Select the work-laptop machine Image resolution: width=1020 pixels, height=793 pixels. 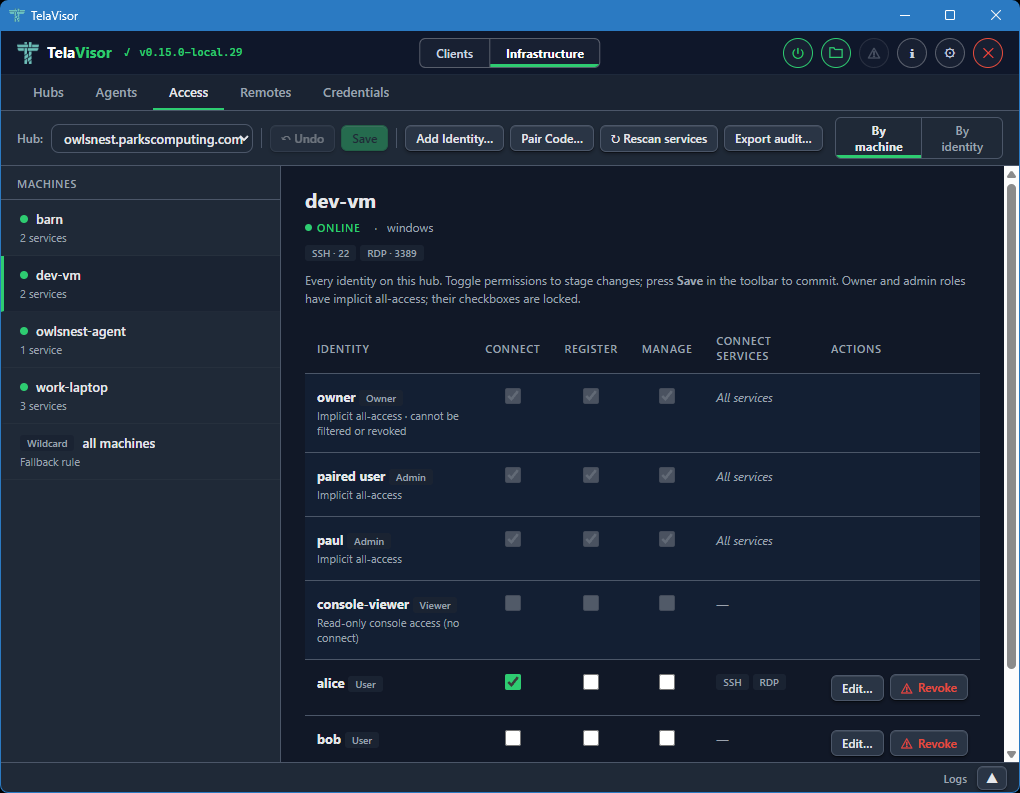click(141, 396)
